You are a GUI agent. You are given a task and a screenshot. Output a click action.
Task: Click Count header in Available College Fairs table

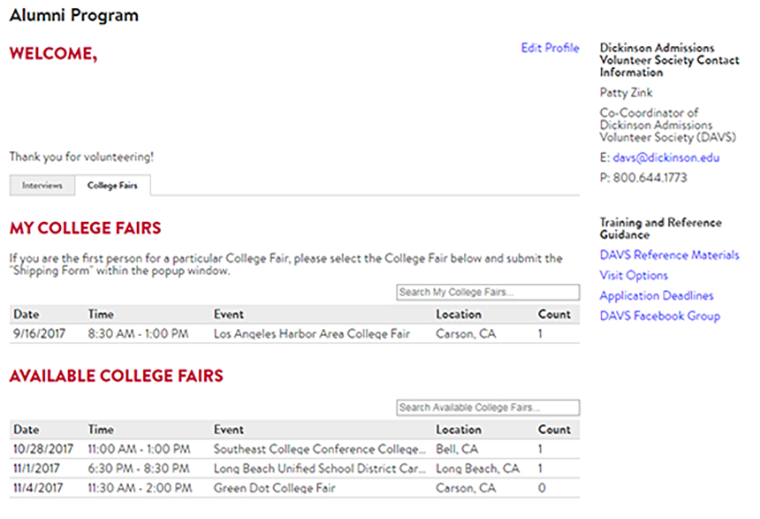tap(554, 430)
